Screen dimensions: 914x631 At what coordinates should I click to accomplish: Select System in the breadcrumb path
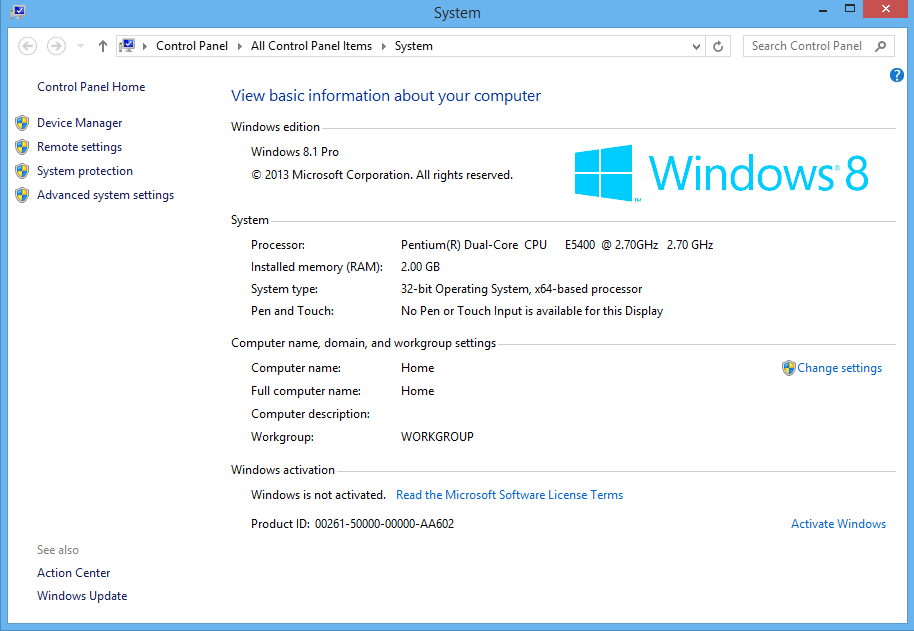pos(414,46)
